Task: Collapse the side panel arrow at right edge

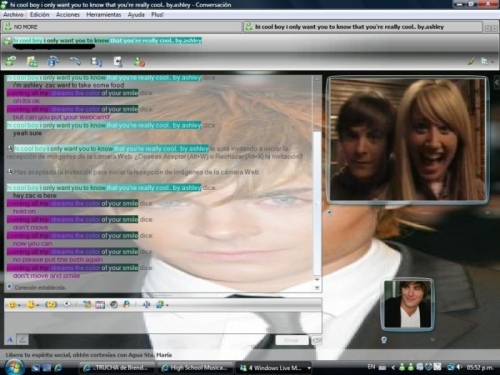Action: click(x=497, y=82)
